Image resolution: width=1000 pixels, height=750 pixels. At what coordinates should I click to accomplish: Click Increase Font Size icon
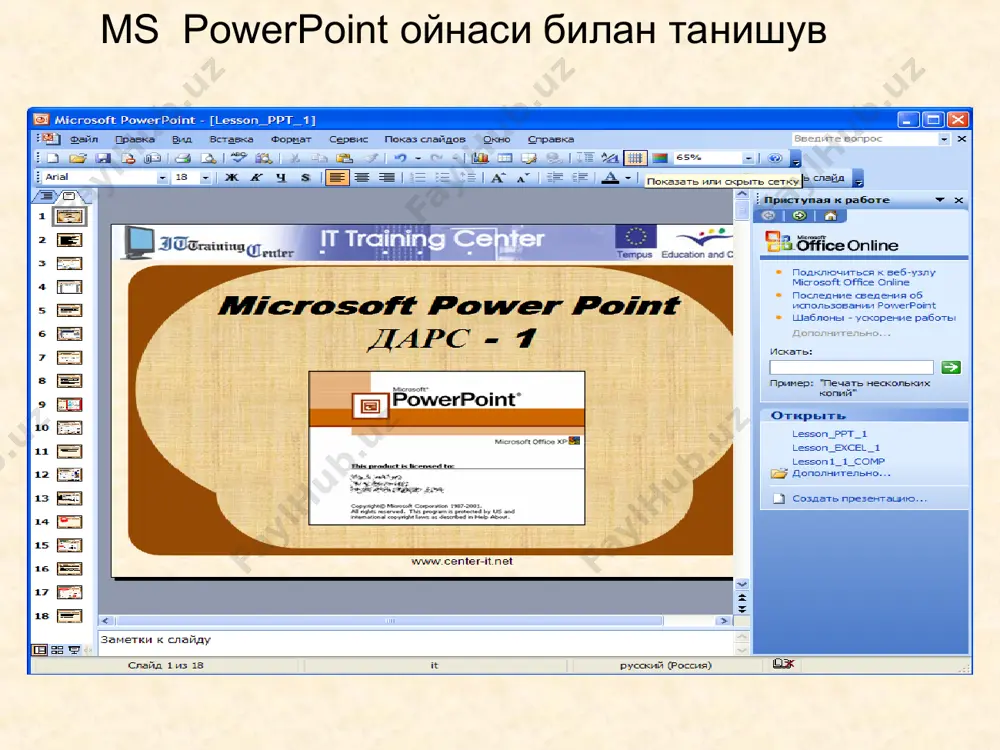(497, 177)
